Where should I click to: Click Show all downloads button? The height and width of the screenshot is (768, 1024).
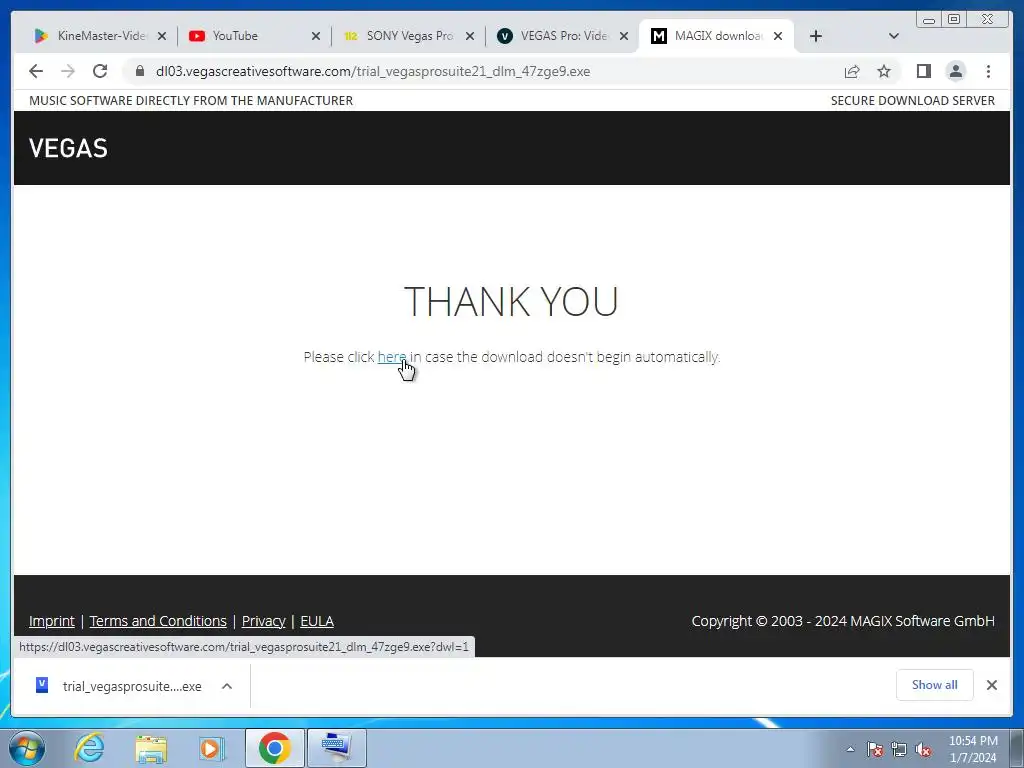coord(935,684)
